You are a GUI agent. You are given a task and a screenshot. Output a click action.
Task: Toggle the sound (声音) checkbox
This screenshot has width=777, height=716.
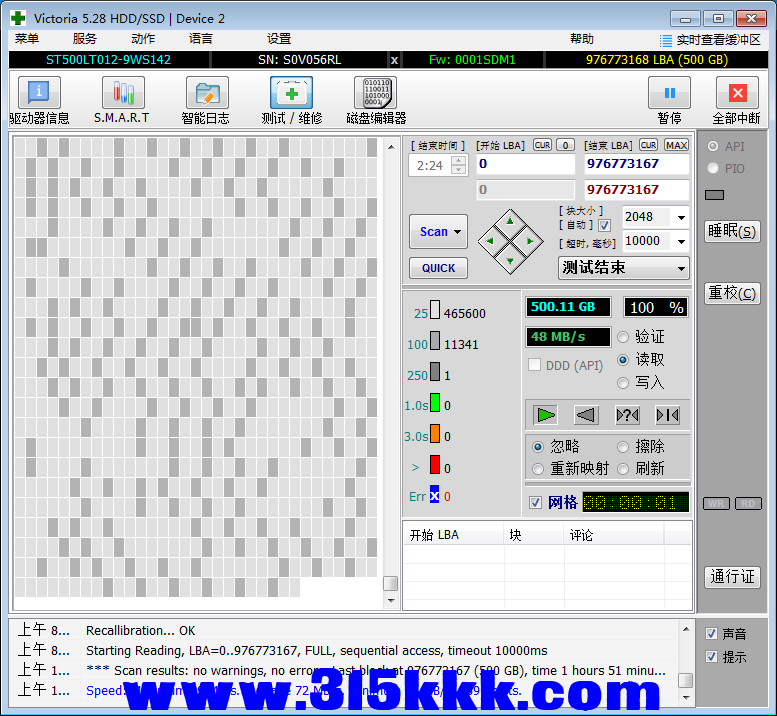[711, 633]
